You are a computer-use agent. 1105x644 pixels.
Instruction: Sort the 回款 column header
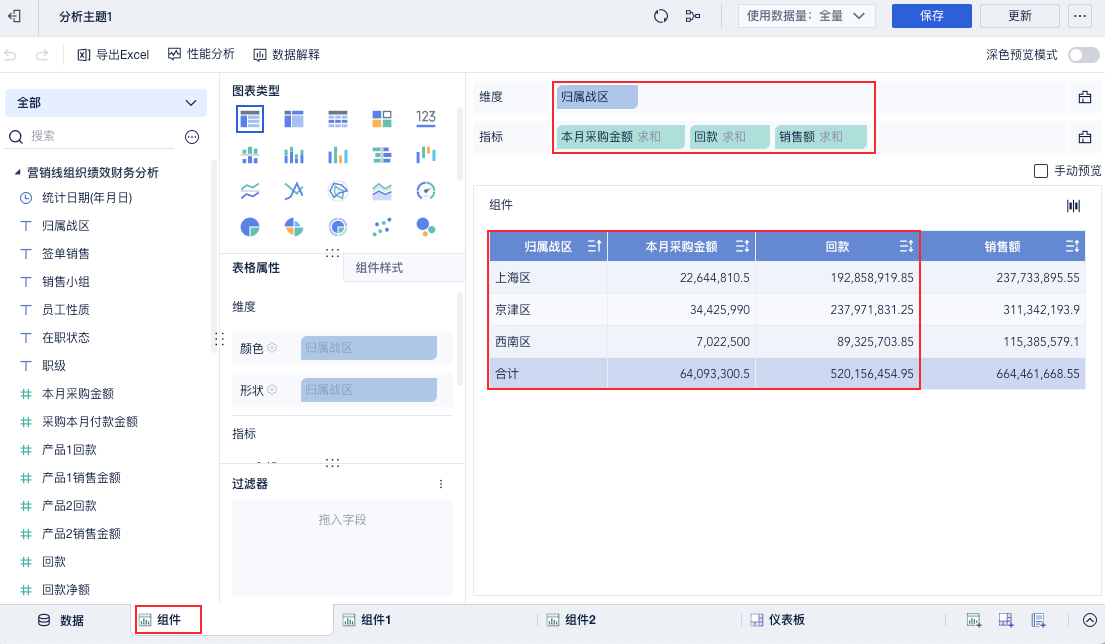pos(906,246)
